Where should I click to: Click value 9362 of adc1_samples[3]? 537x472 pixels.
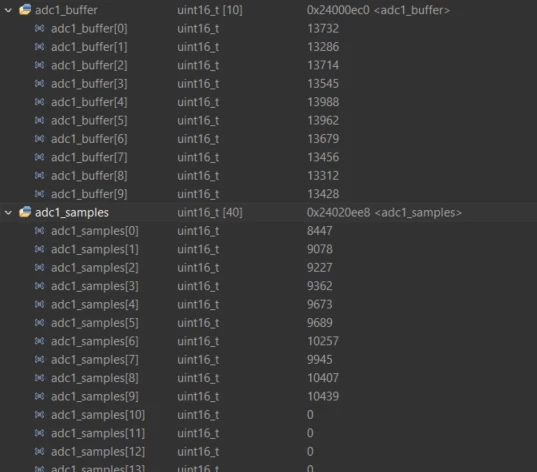(x=320, y=286)
